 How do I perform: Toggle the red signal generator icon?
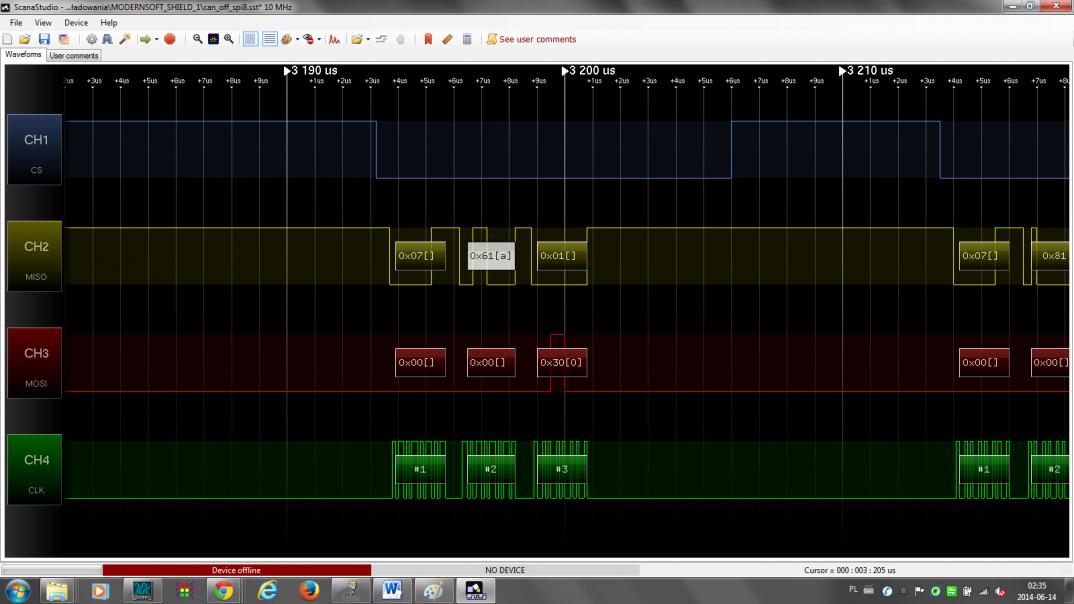[335, 39]
